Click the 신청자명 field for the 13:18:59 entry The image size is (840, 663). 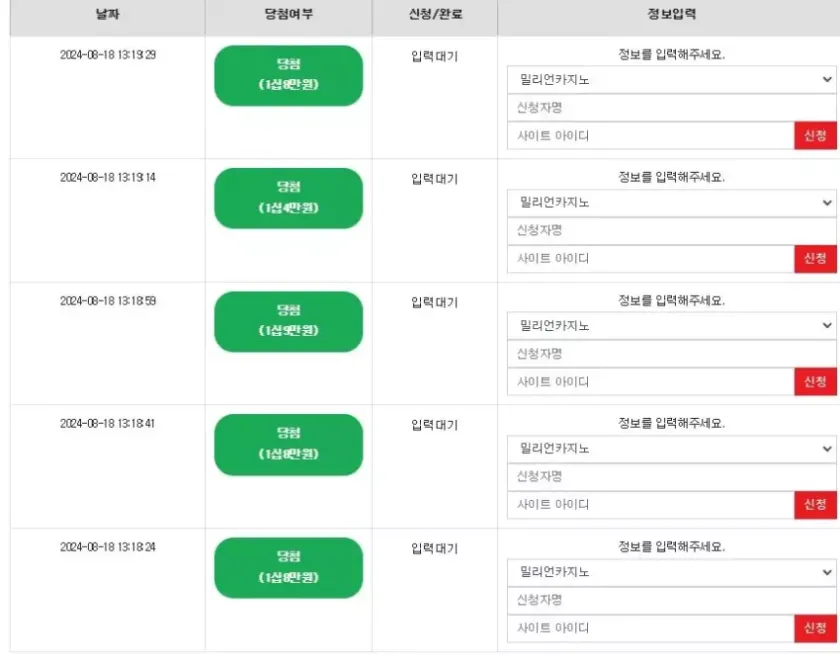coord(671,353)
